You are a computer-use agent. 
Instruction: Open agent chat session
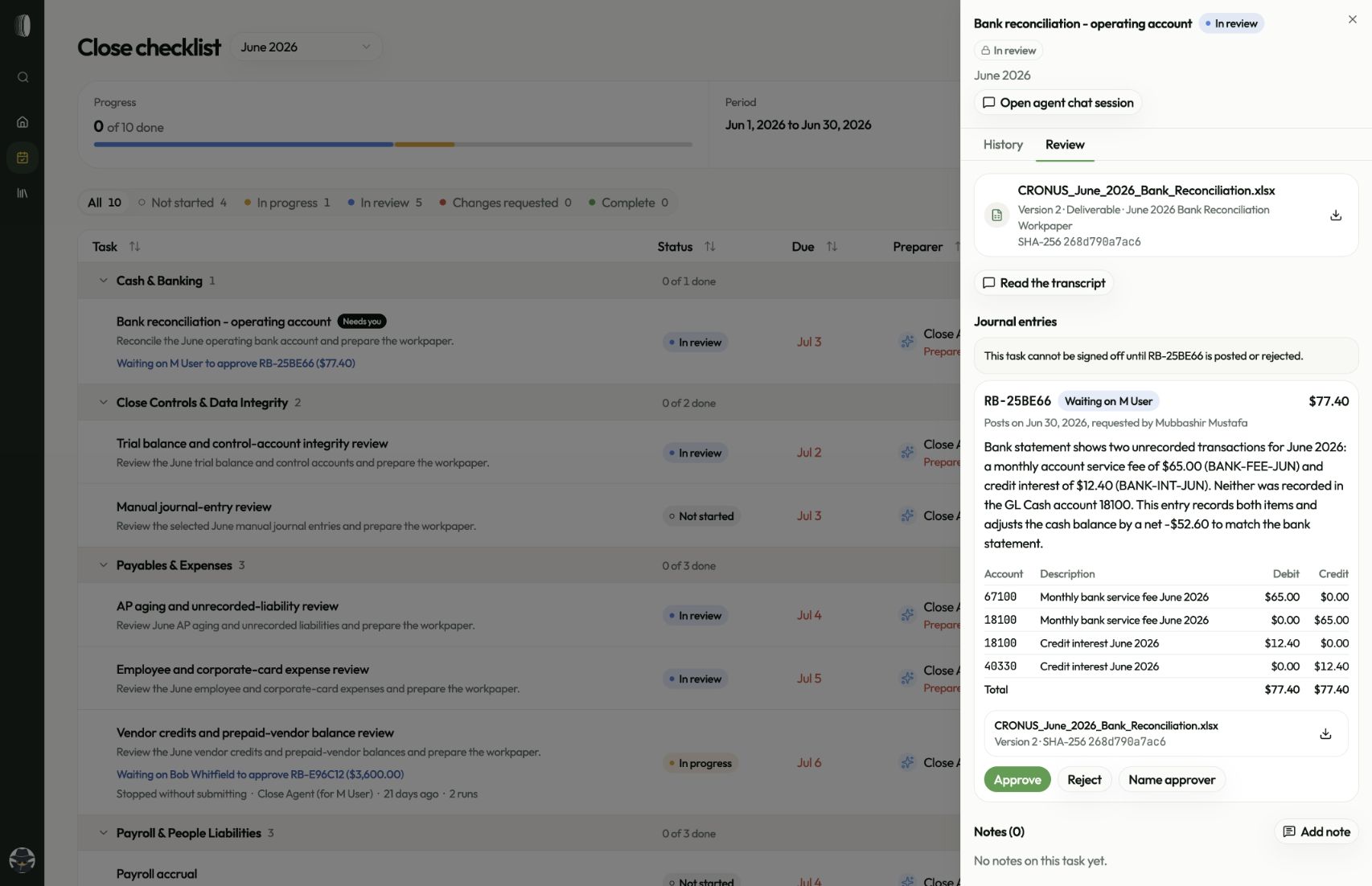1058,103
